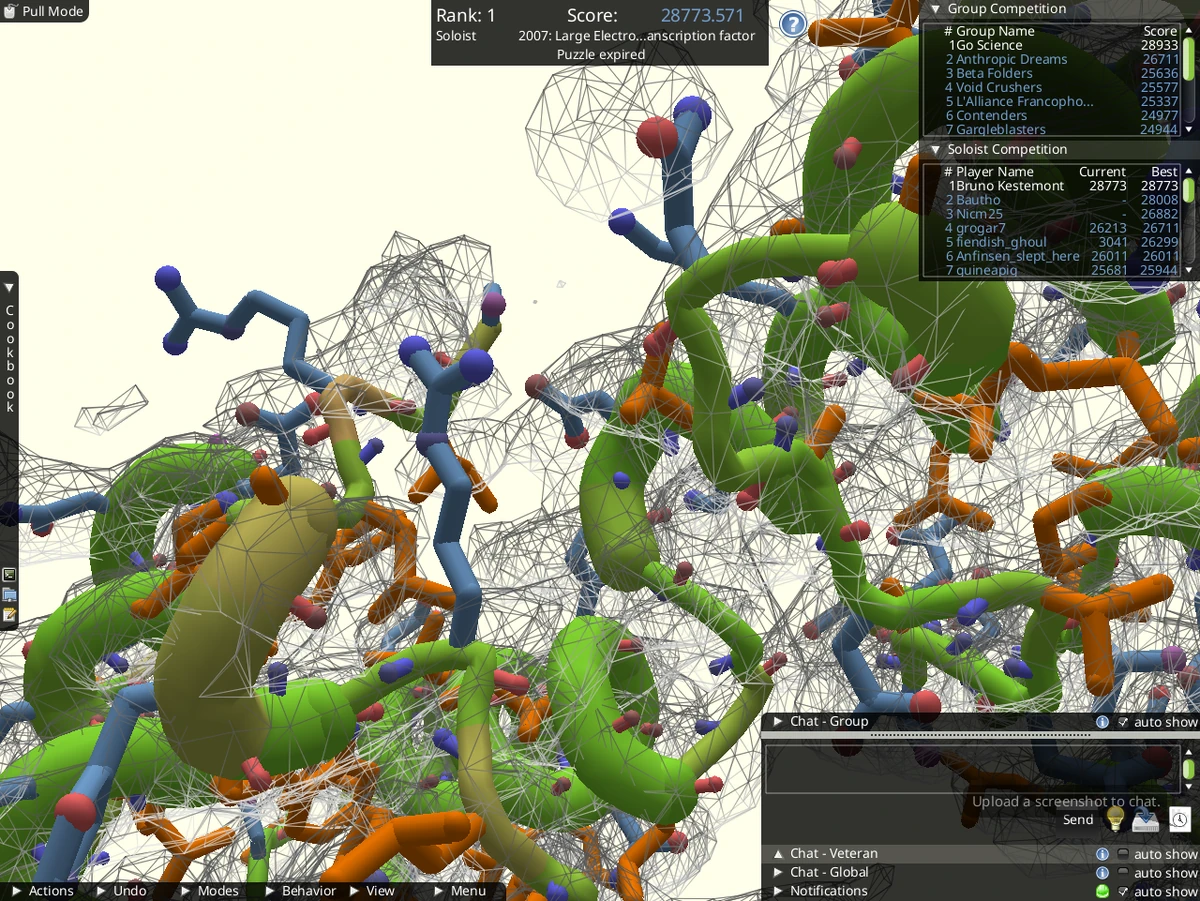Click the Soloist label under Rank
Image resolution: width=1200 pixels, height=901 pixels.
point(456,36)
